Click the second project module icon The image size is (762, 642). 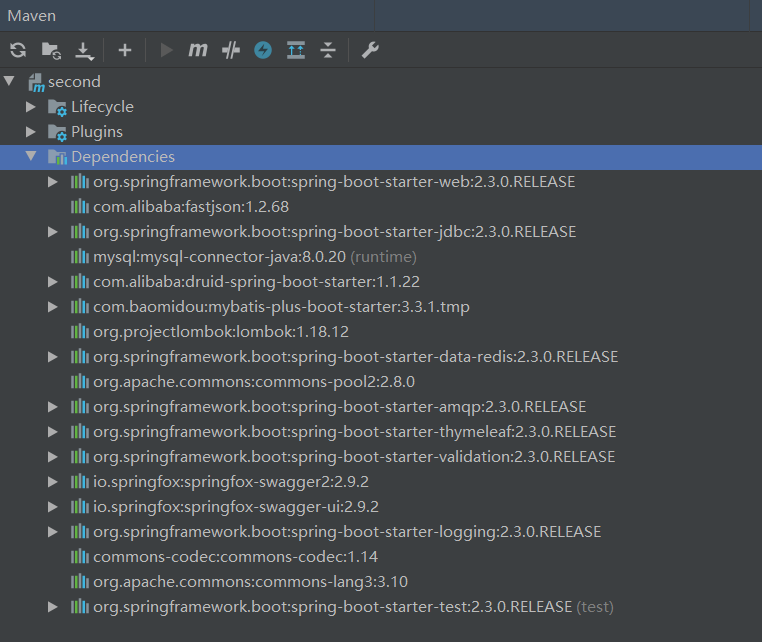coord(36,83)
